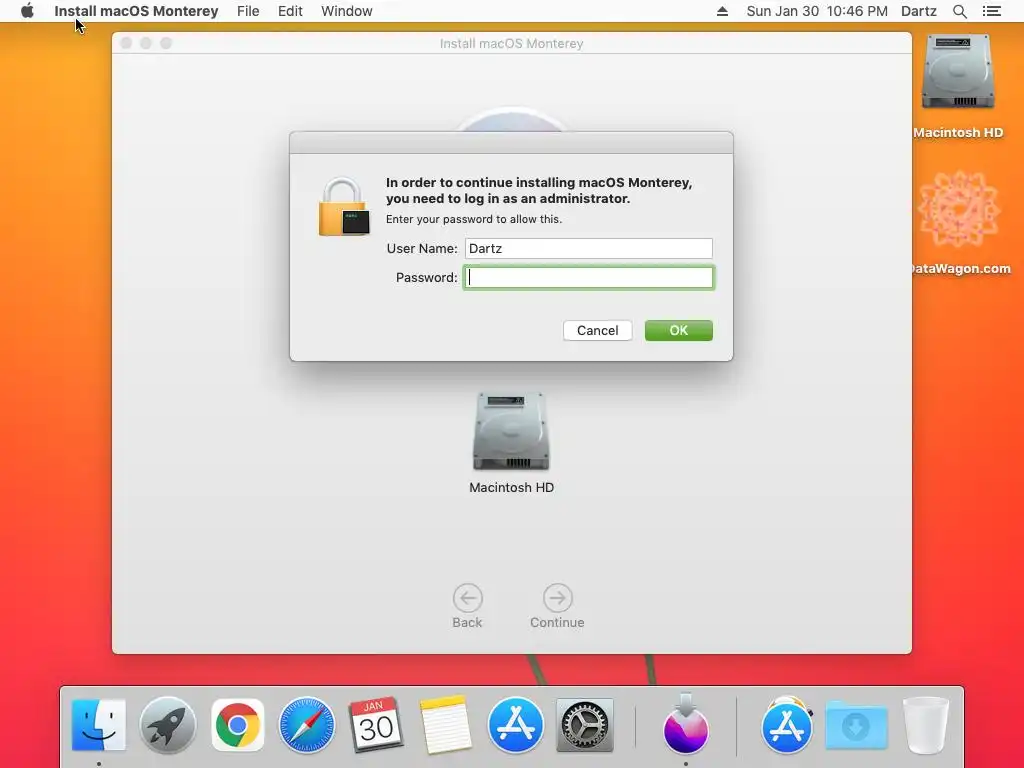Open the Window menu
This screenshot has width=1024, height=768.
[346, 11]
